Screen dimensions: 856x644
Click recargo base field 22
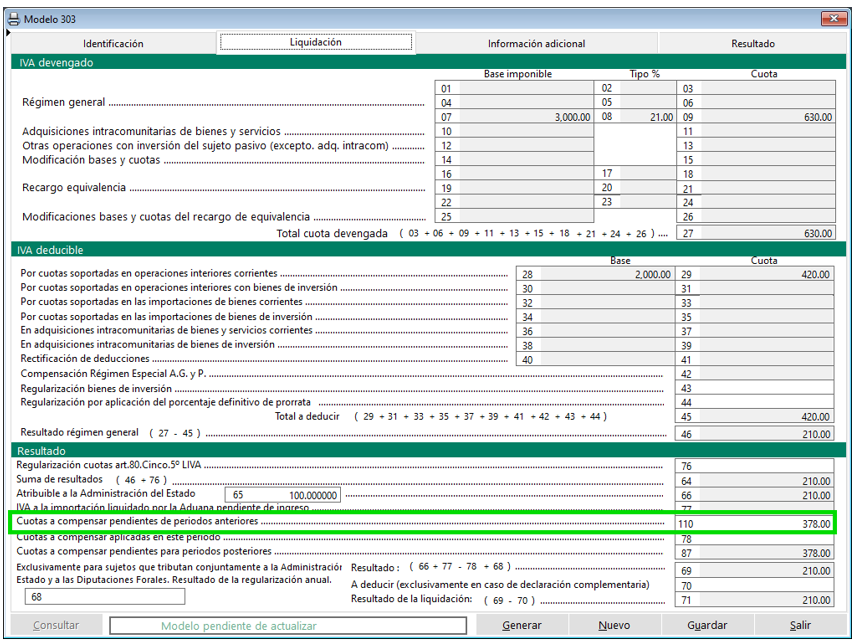pyautogui.click(x=514, y=202)
